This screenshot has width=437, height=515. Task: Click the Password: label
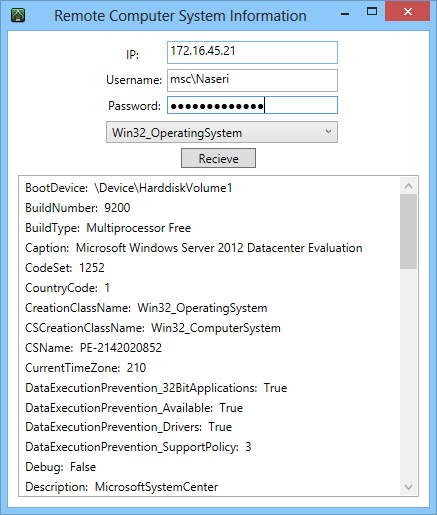pyautogui.click(x=134, y=106)
